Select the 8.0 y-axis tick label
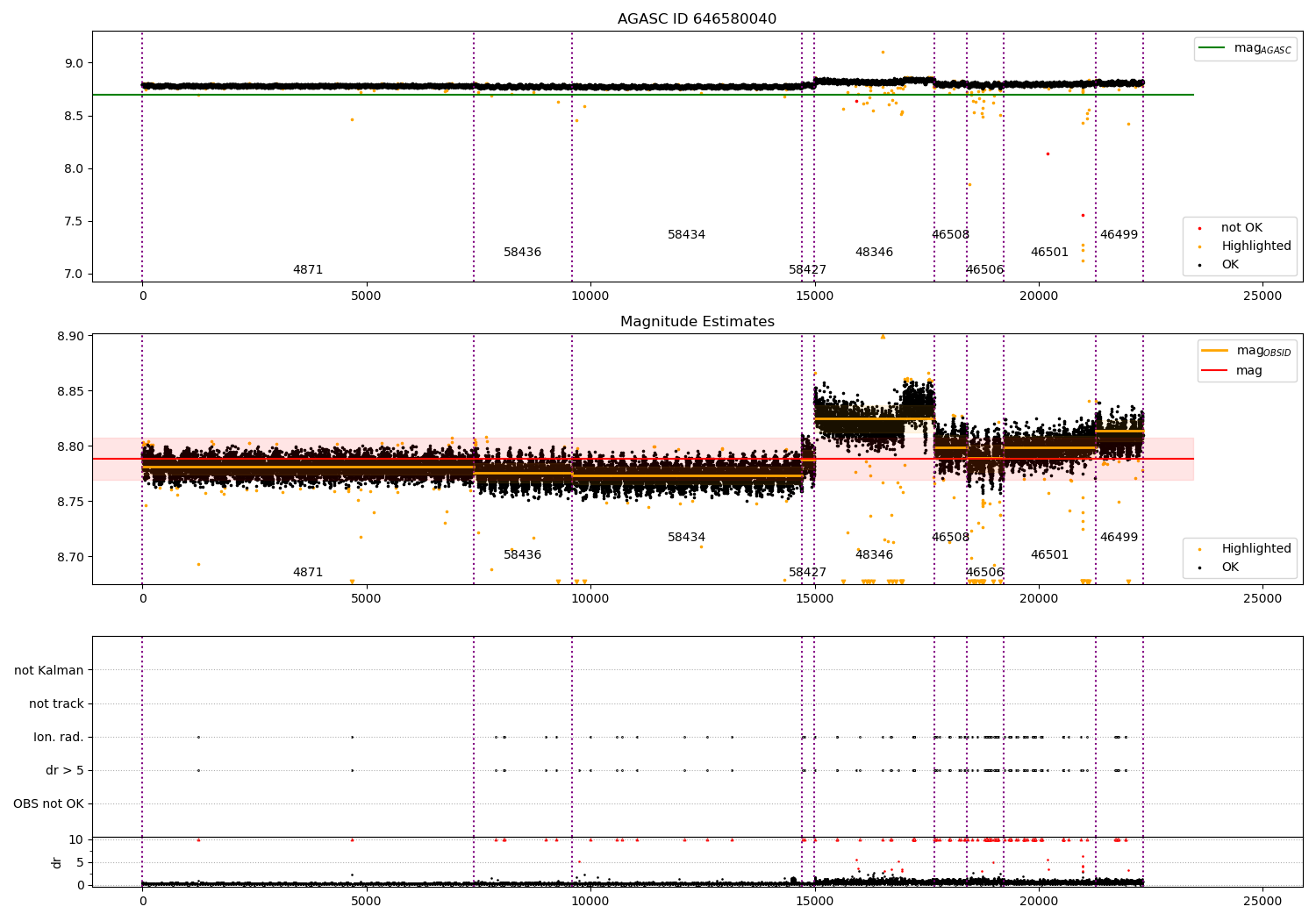 [74, 168]
